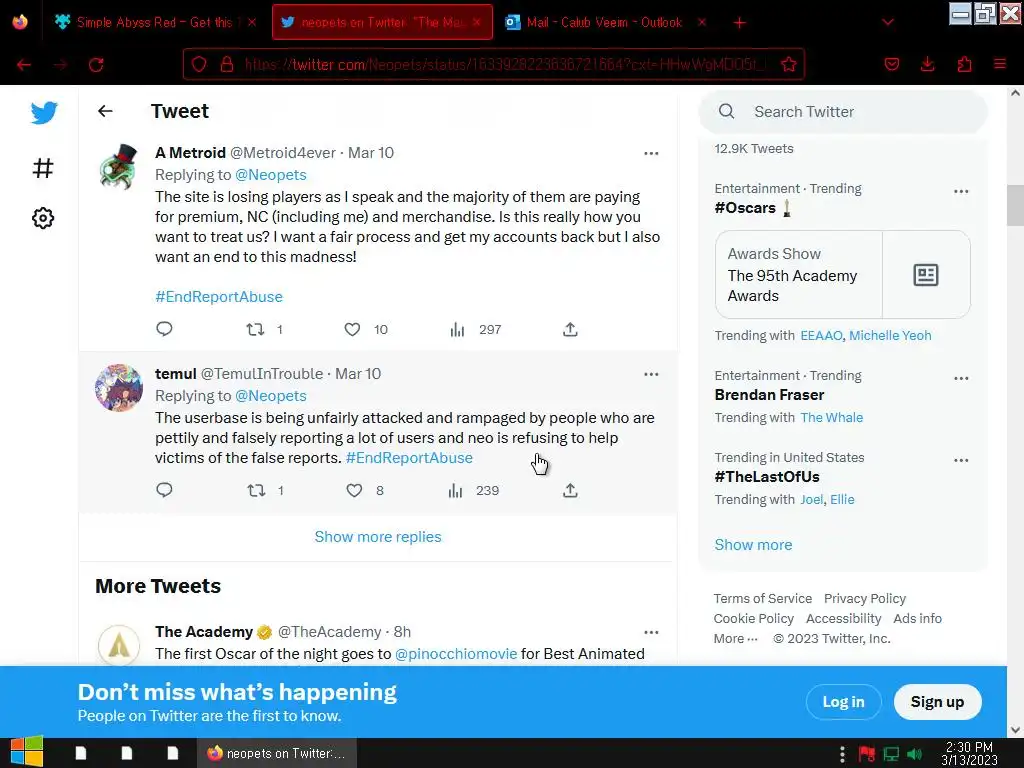View analytics of A Metroid's tweet
This screenshot has width=1024, height=768.
click(457, 329)
